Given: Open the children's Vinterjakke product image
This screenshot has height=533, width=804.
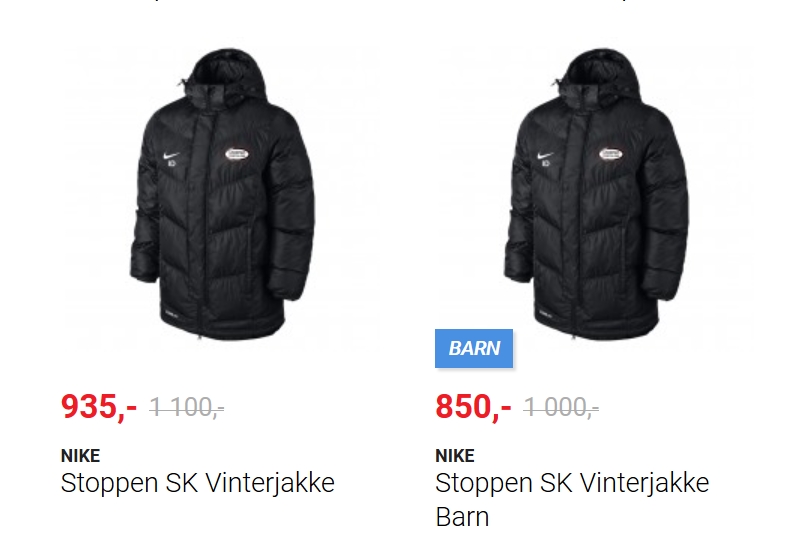Looking at the screenshot, I should coord(596,194).
